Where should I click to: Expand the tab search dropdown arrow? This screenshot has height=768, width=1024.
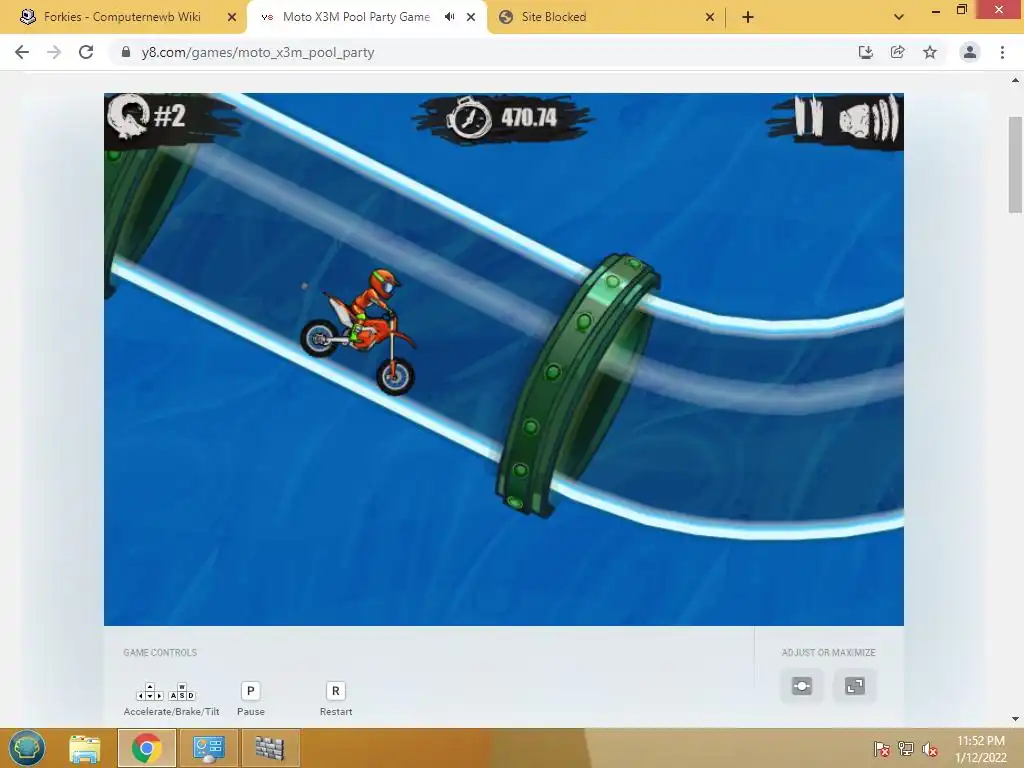coord(899,17)
